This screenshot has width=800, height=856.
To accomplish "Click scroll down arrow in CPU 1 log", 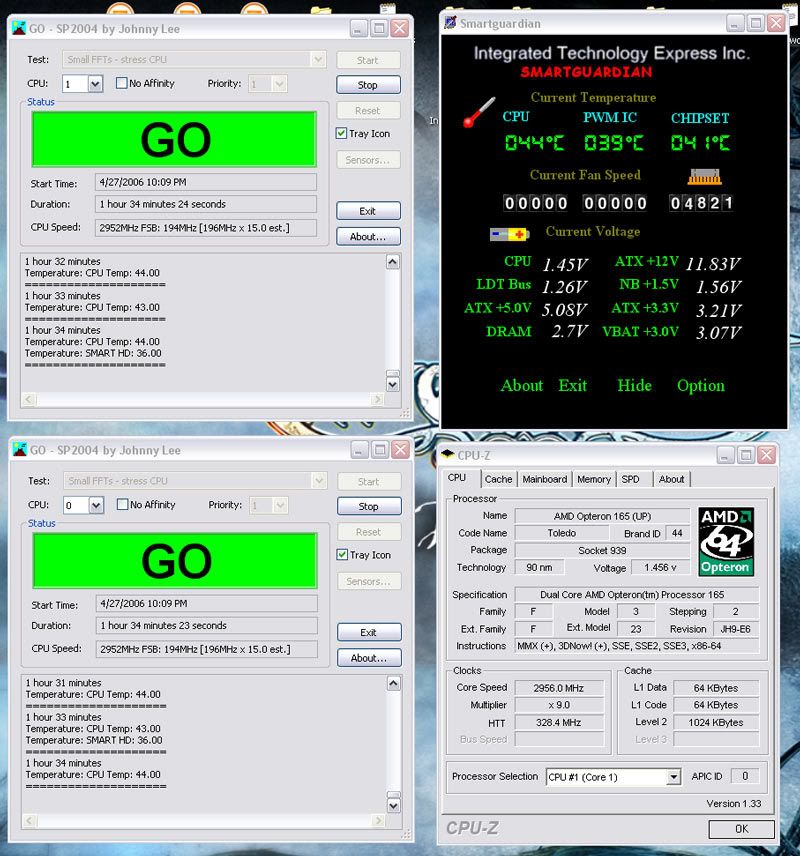I will pos(393,384).
